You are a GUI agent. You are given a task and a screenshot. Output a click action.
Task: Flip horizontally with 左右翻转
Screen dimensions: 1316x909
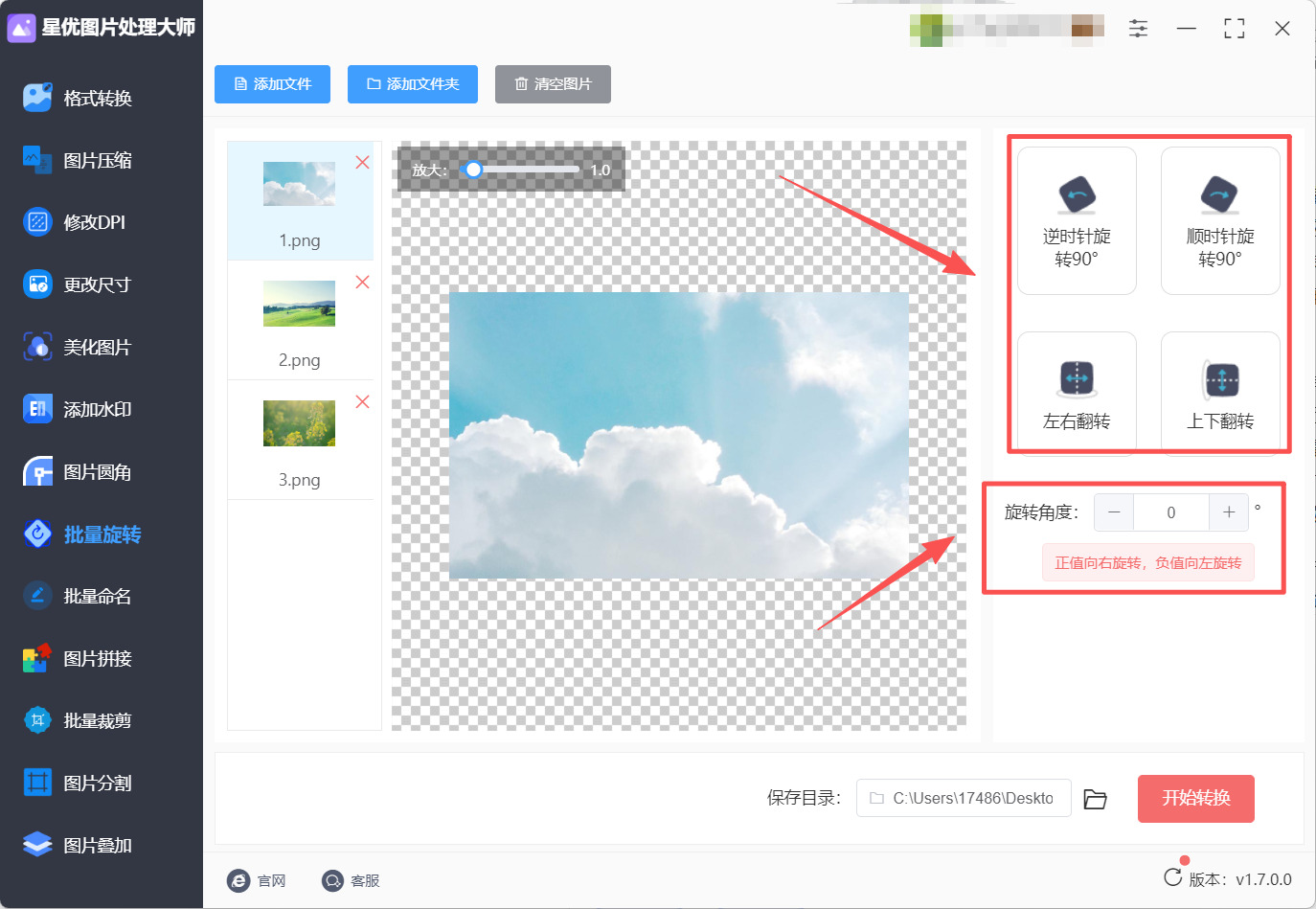(x=1077, y=393)
